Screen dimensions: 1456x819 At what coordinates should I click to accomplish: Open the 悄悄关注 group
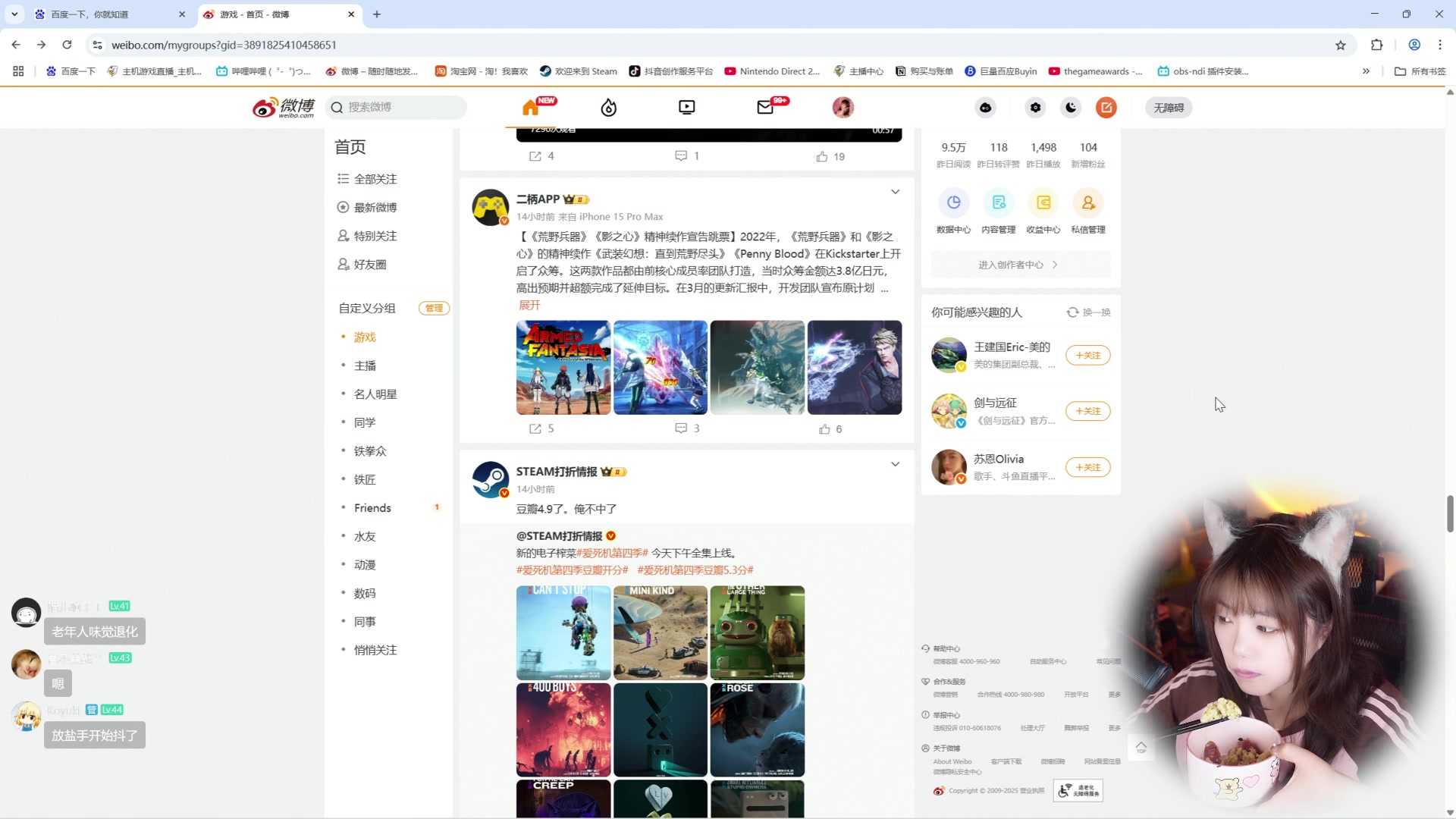375,650
